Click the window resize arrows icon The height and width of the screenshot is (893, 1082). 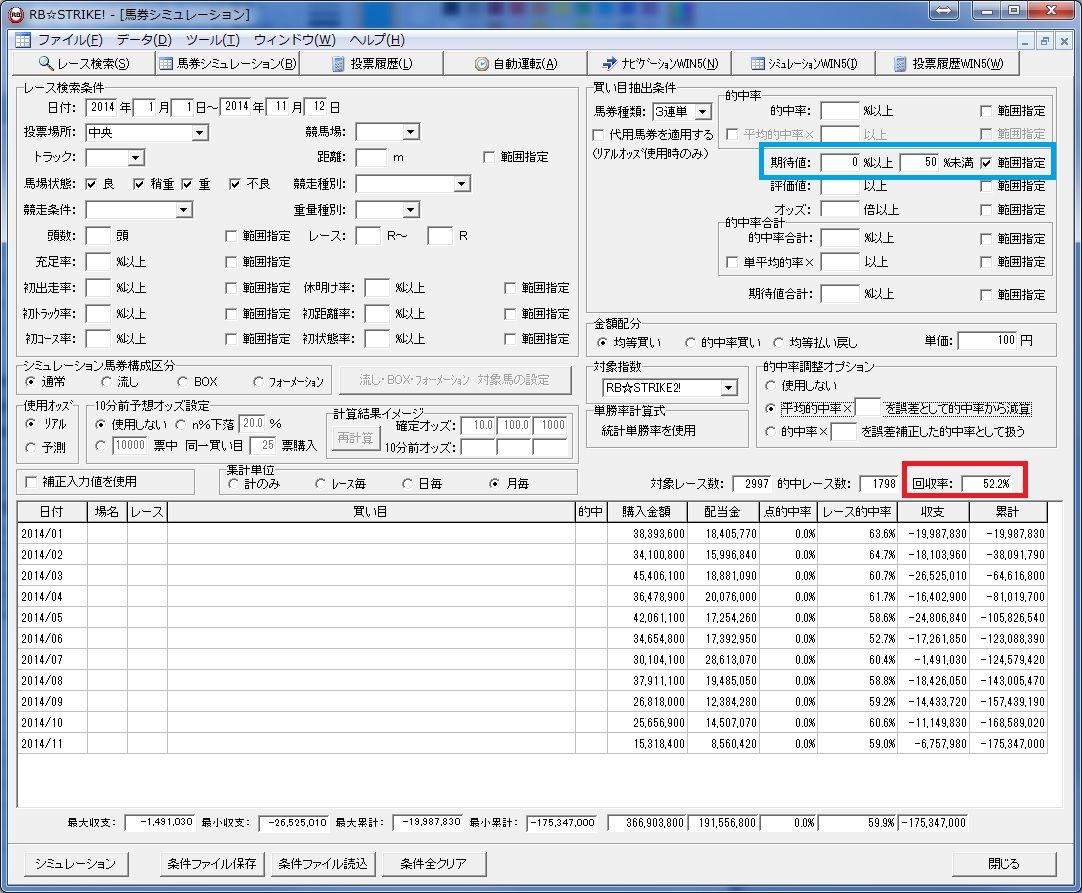click(x=944, y=10)
